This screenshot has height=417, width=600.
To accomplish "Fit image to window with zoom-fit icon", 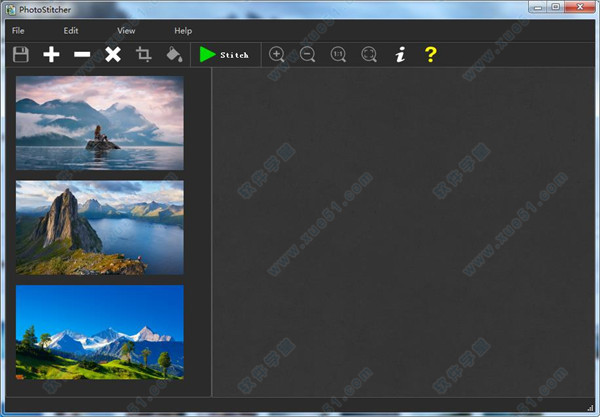I will (369, 54).
